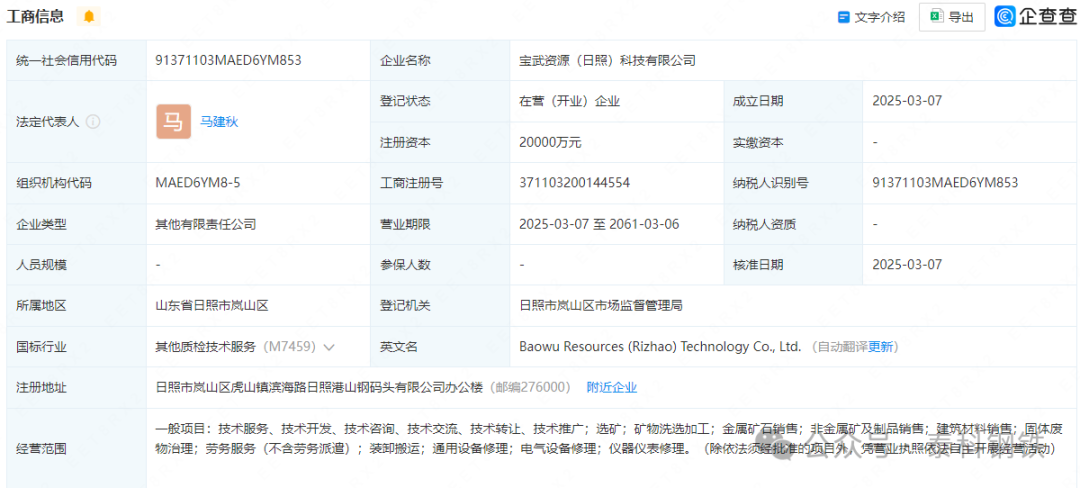This screenshot has height=488, width=1080.
Task: Select company name 宝武资源（日照）科技有限公司
Action: 607,61
